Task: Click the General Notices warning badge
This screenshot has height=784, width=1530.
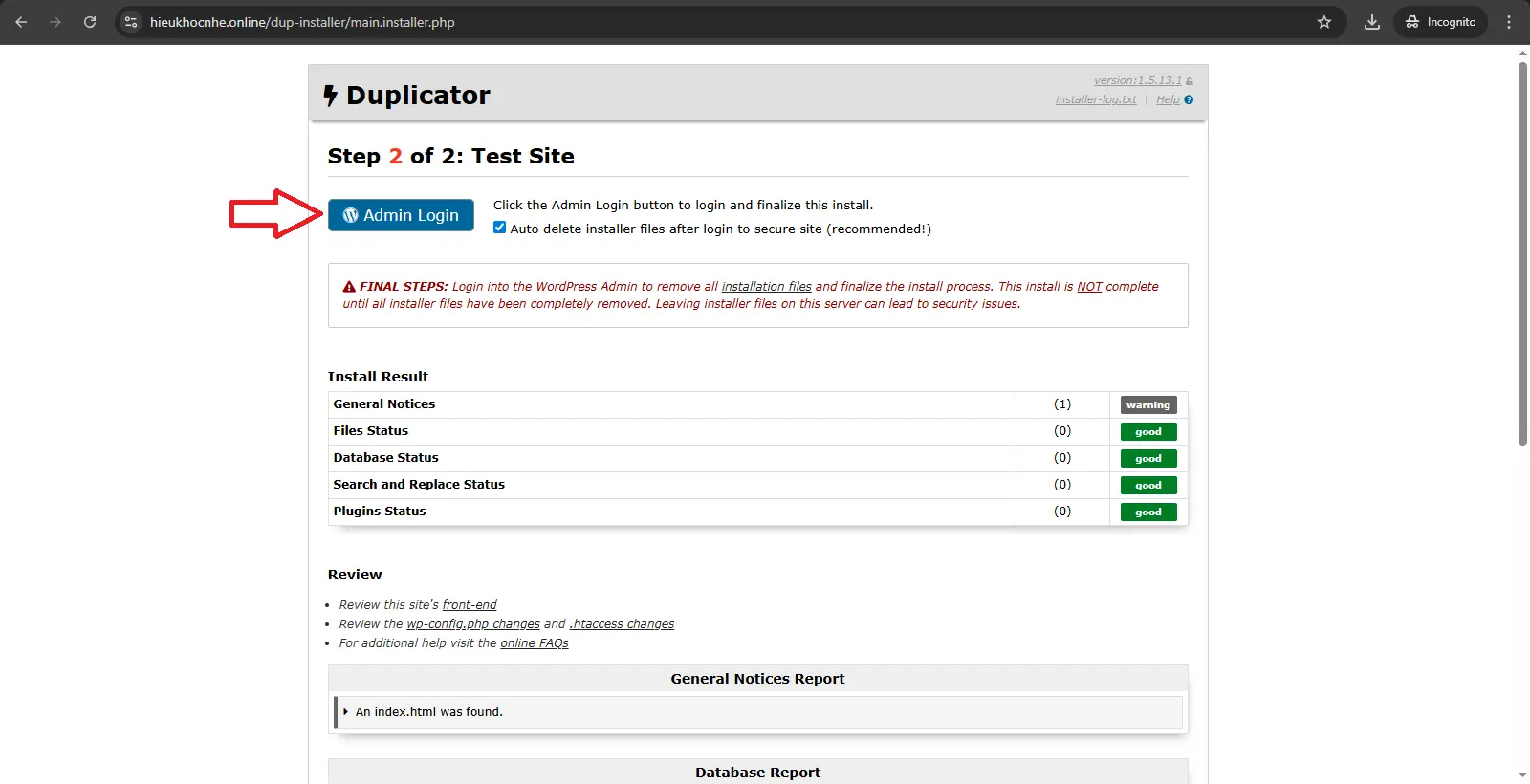Action: [x=1147, y=404]
